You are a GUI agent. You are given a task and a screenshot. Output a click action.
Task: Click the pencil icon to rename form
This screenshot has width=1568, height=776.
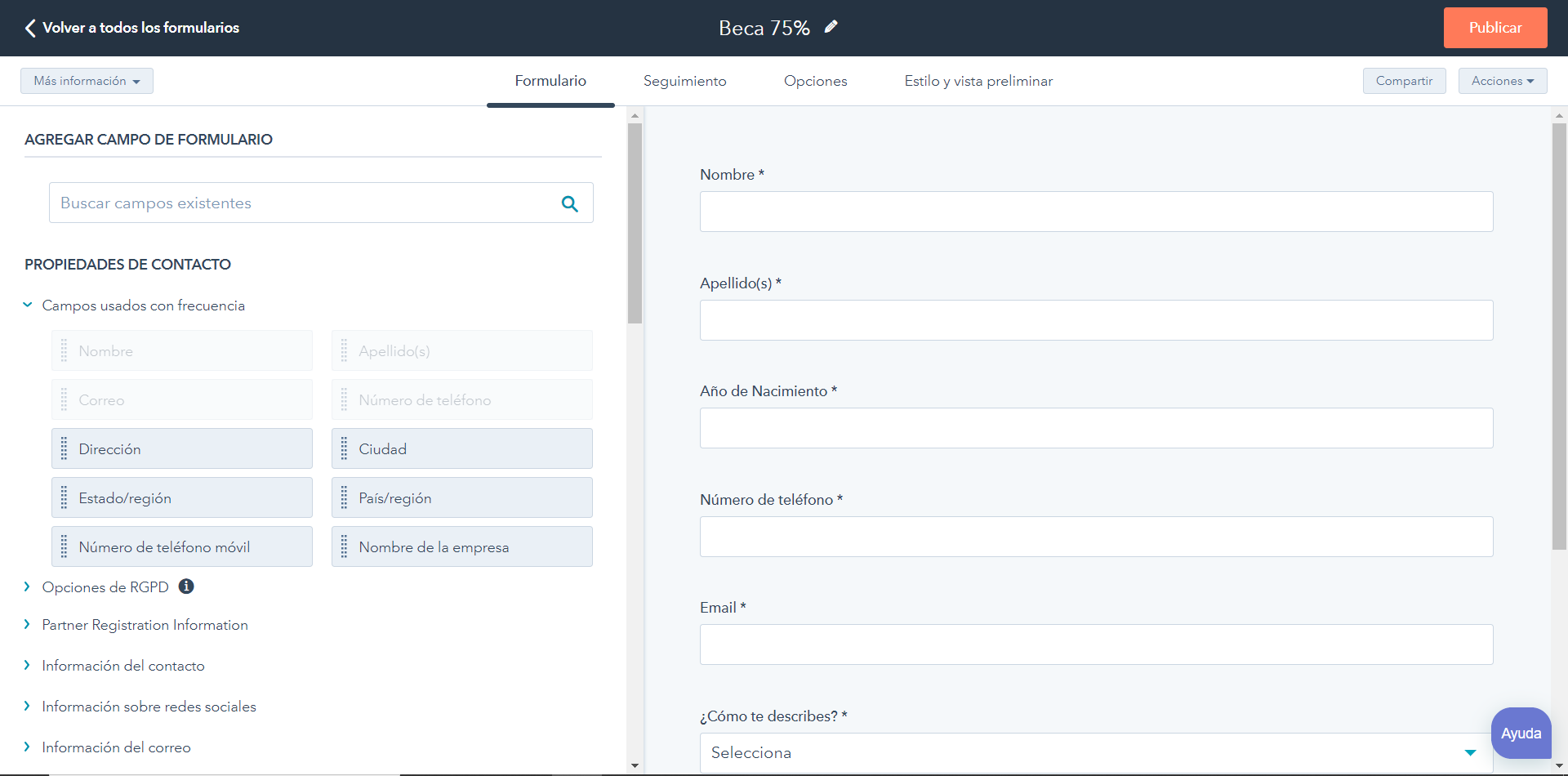[831, 27]
